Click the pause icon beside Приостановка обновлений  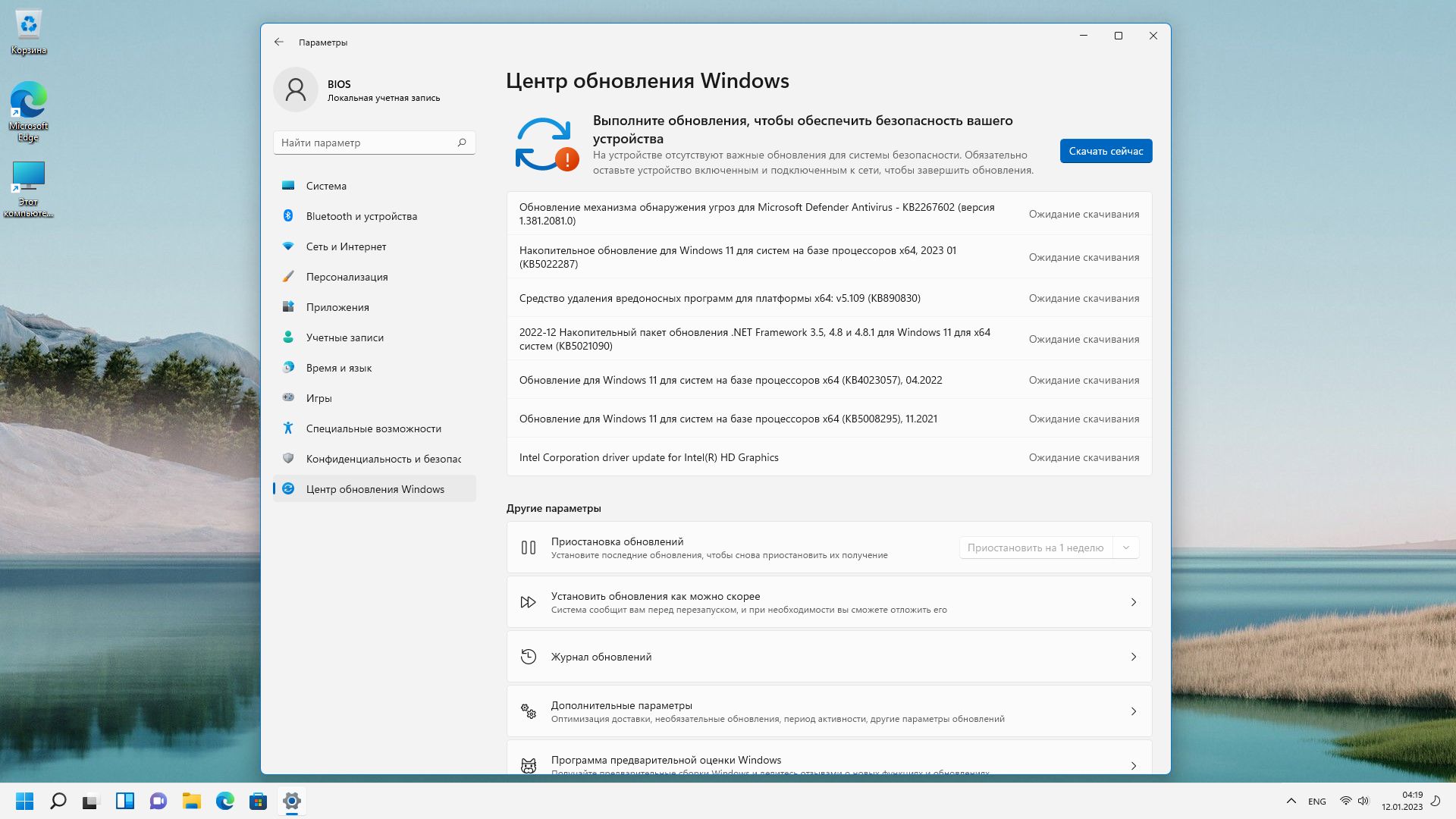(529, 548)
